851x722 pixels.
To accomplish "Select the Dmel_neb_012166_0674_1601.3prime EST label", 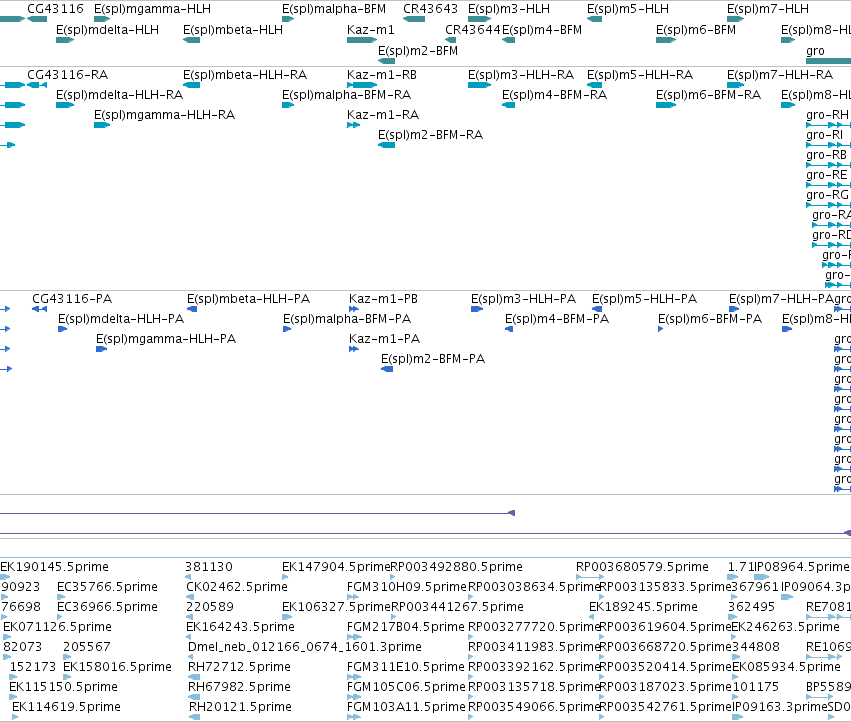I will [304, 647].
